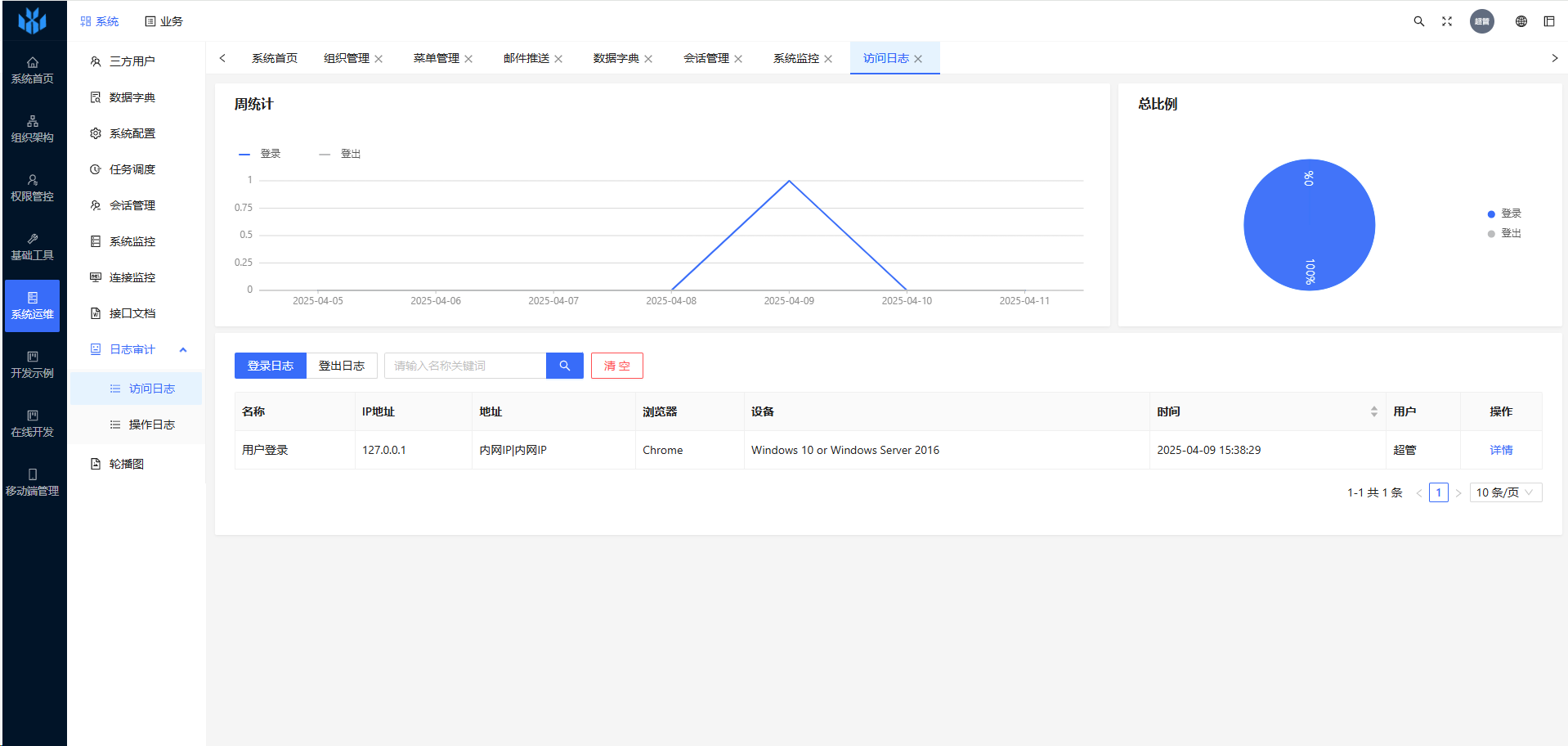Go to 系统首页 in left dark sidebar
Viewport: 1568px width, 746px height.
[x=33, y=70]
